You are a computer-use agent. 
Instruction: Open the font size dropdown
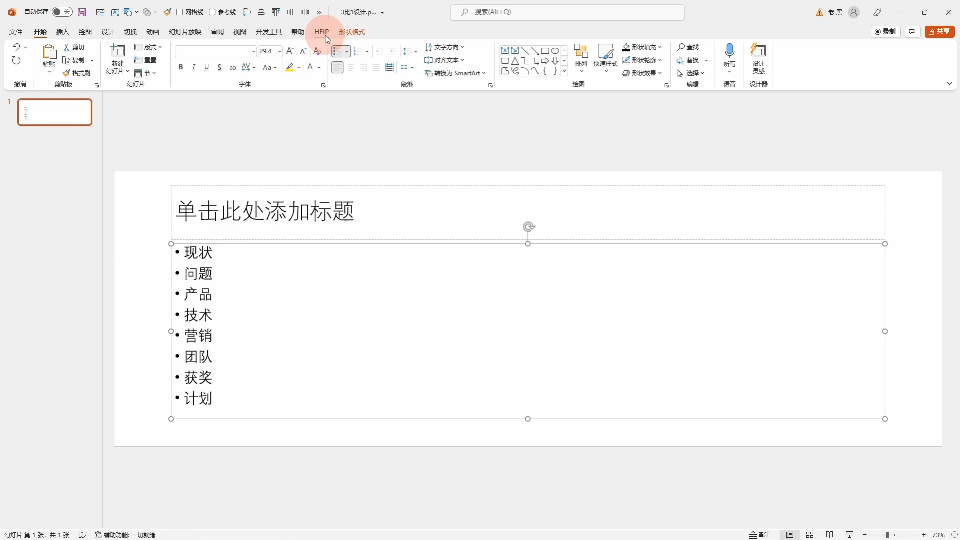279,51
